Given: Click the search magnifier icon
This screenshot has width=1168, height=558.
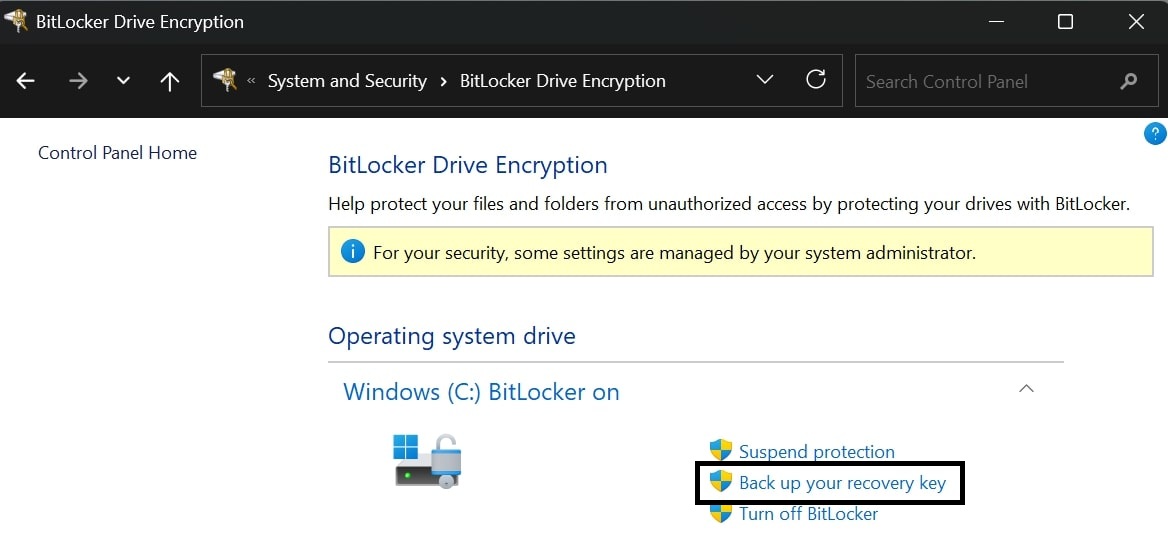Looking at the screenshot, I should point(1129,81).
